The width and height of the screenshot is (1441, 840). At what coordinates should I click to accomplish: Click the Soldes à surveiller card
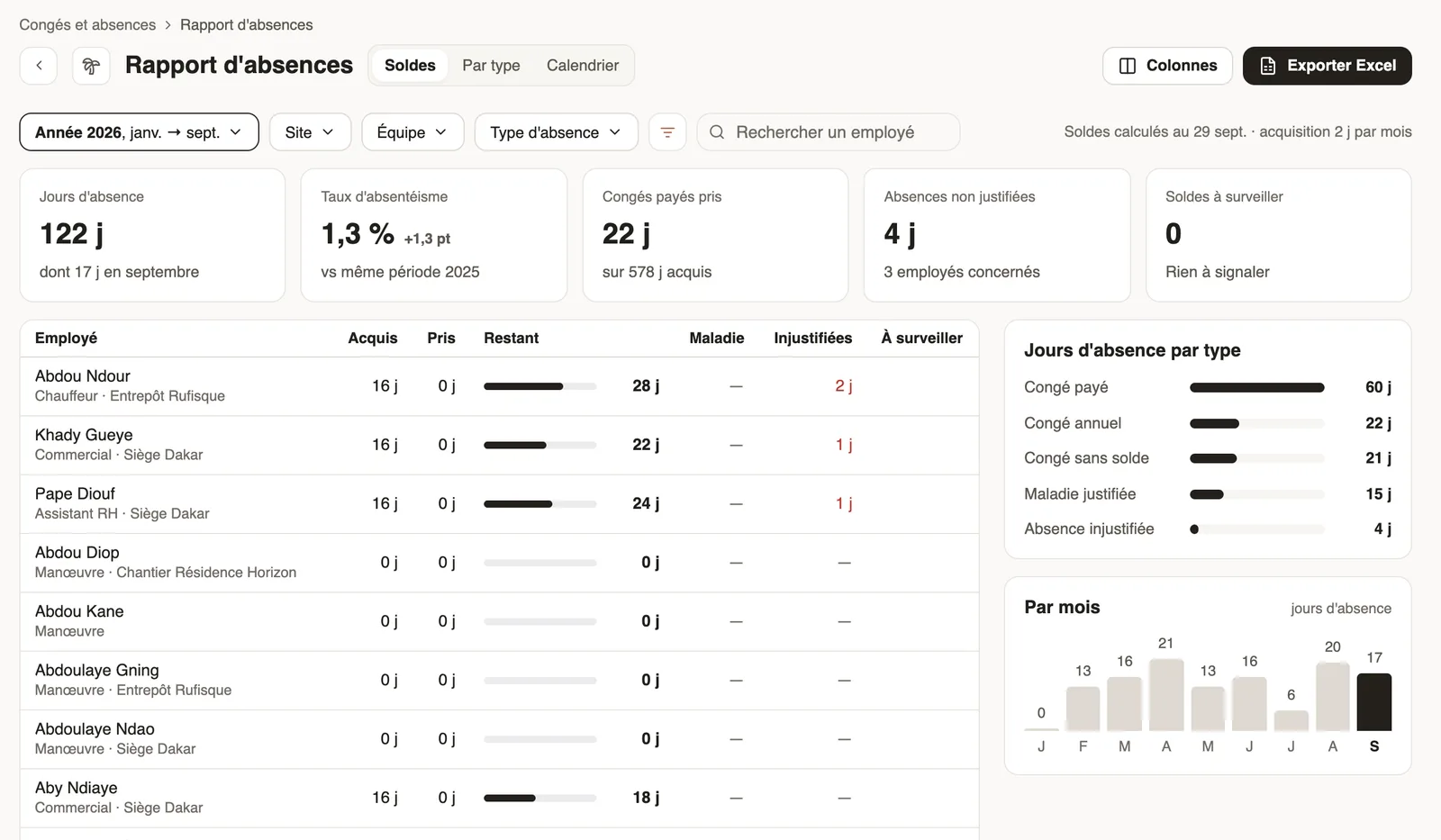(x=1279, y=235)
